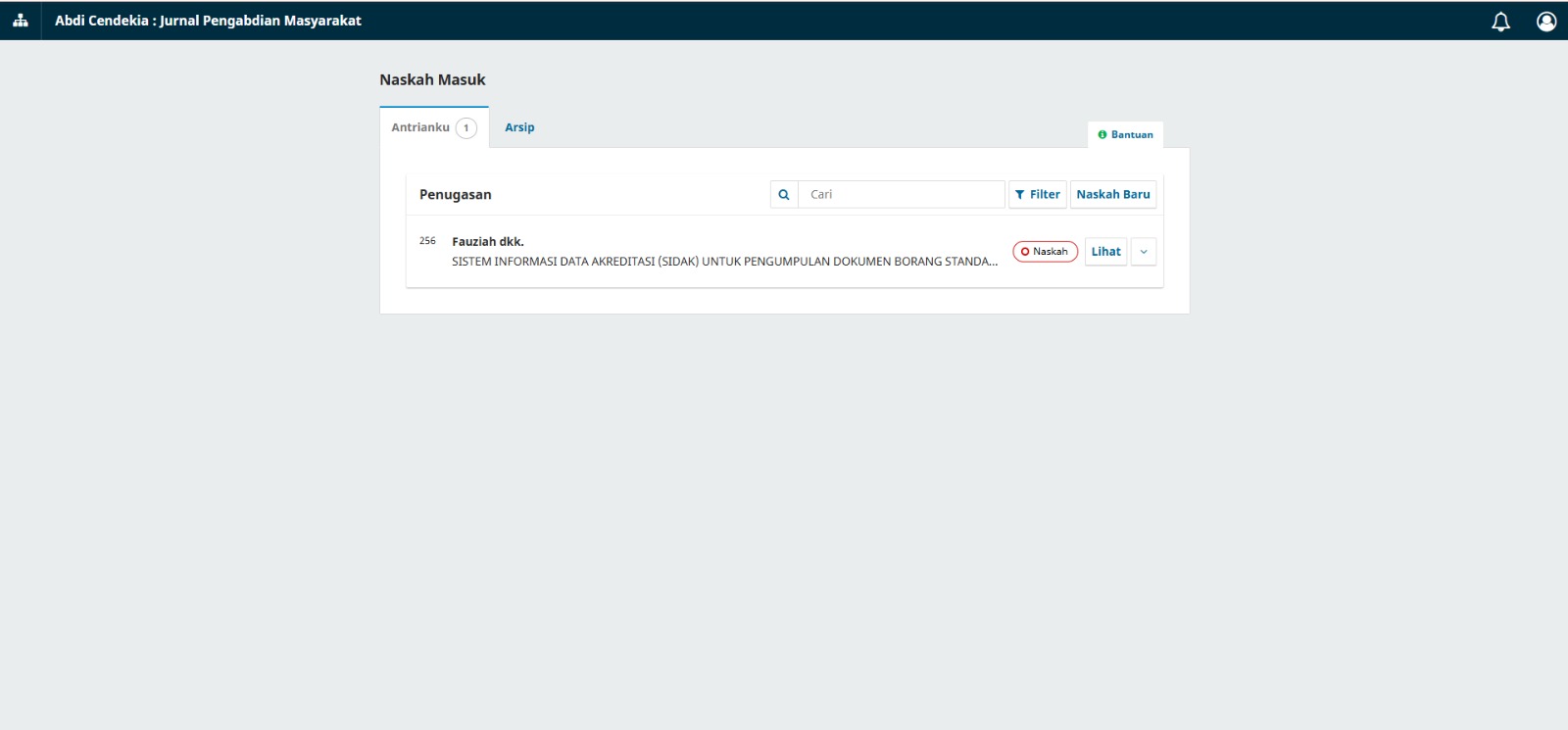Click submission ID number 256
The image size is (1568, 730).
pos(427,241)
